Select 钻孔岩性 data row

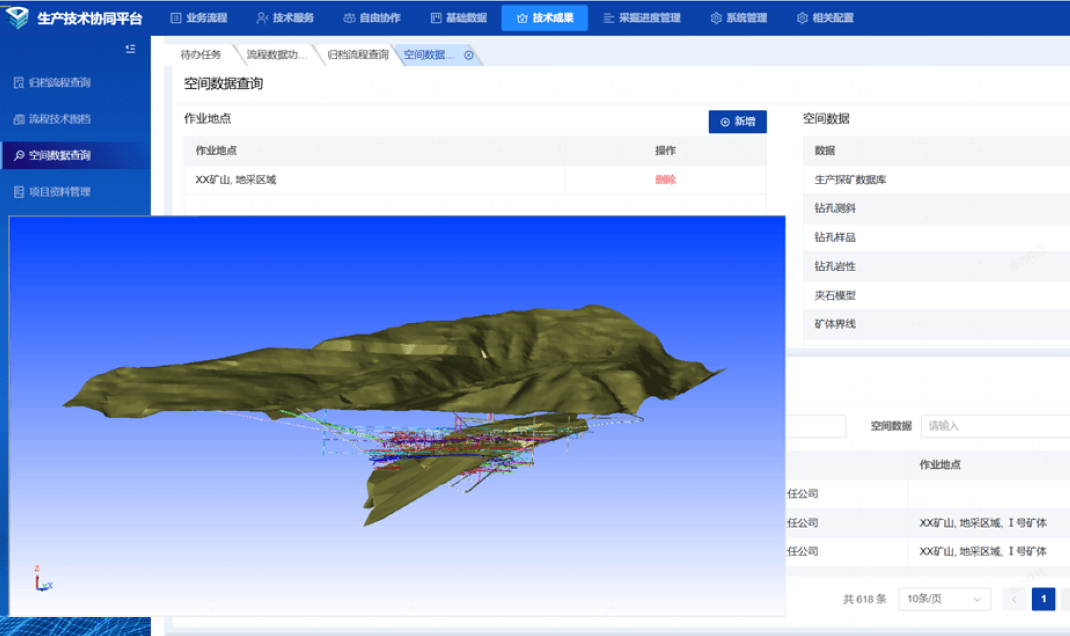[x=936, y=266]
